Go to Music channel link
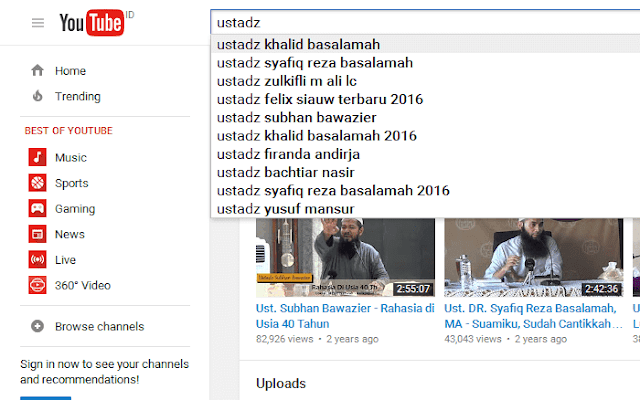This screenshot has width=640, height=400. (71, 158)
